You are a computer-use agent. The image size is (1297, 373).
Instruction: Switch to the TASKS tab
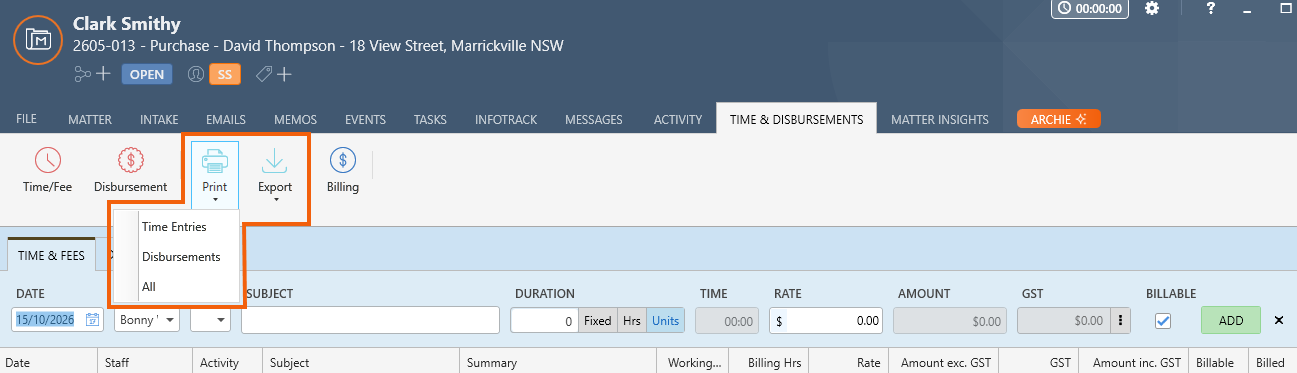point(430,120)
